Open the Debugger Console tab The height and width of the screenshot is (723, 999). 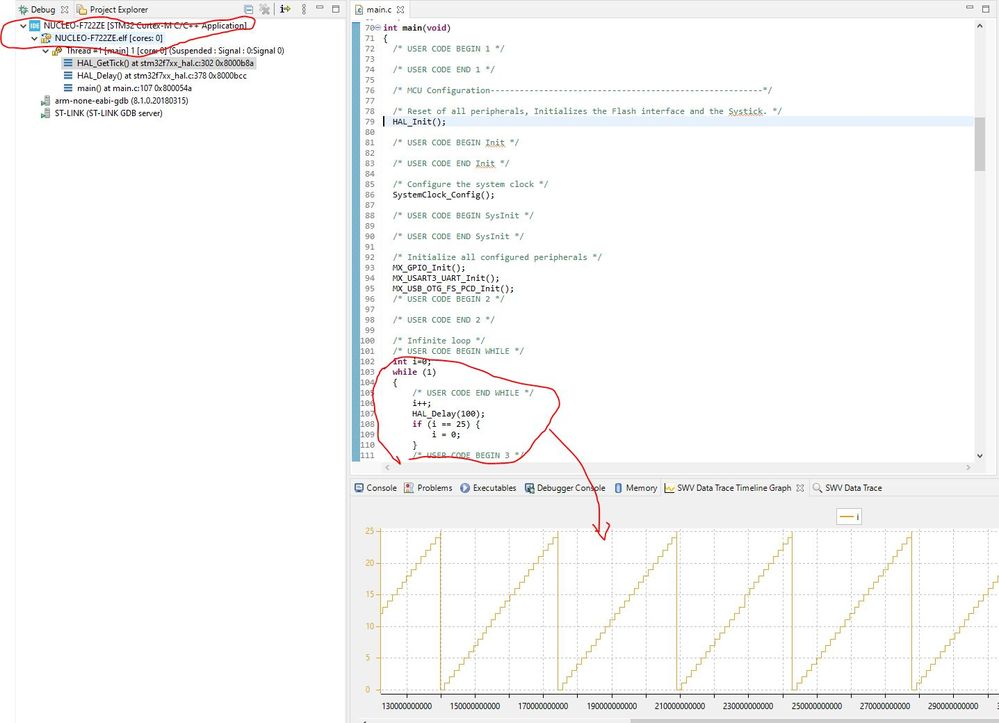(x=564, y=488)
